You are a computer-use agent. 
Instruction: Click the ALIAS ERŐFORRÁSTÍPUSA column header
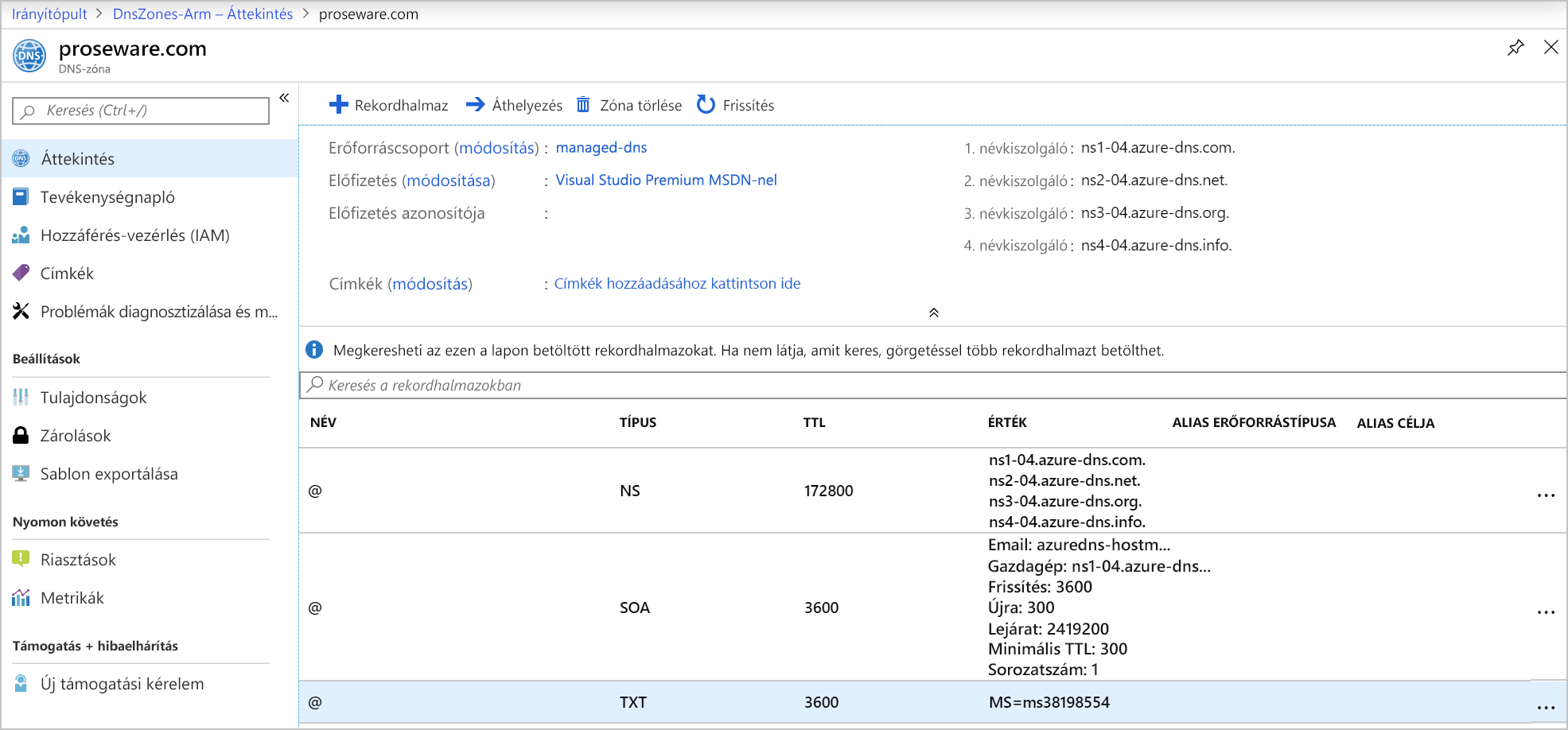click(x=1254, y=422)
